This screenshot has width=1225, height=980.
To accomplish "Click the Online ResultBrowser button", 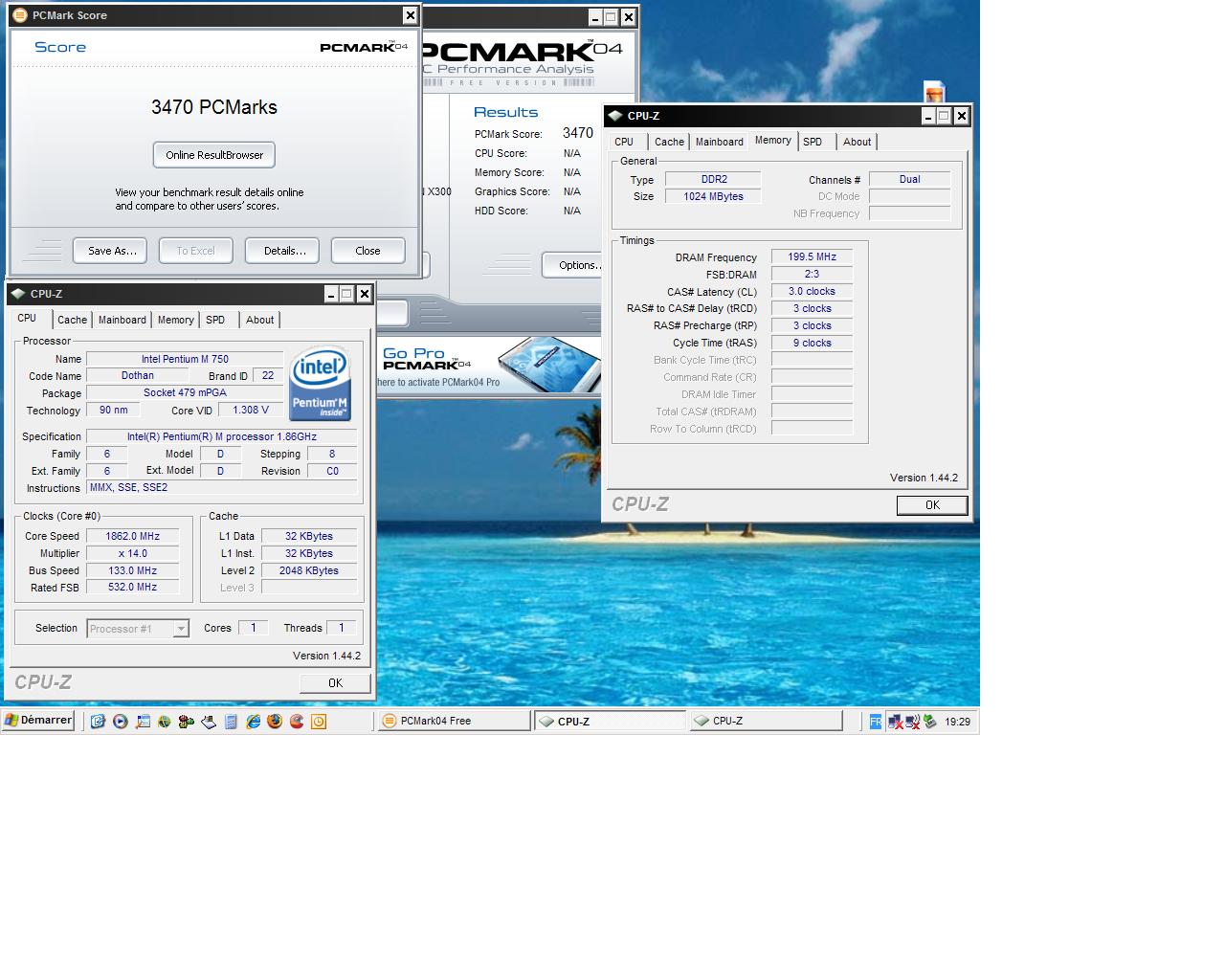I will 214,155.
